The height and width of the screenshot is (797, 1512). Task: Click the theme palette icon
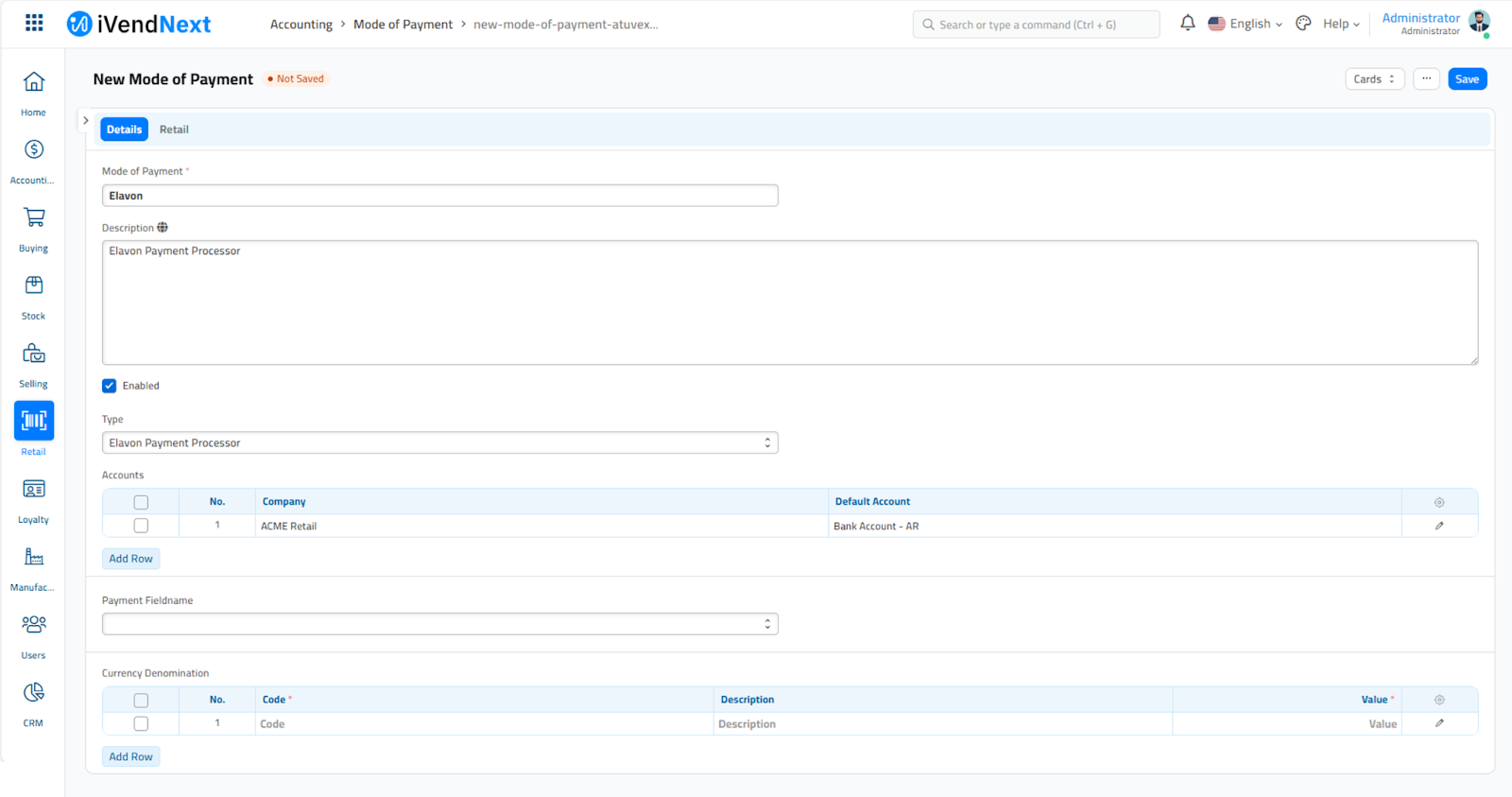1303,24
